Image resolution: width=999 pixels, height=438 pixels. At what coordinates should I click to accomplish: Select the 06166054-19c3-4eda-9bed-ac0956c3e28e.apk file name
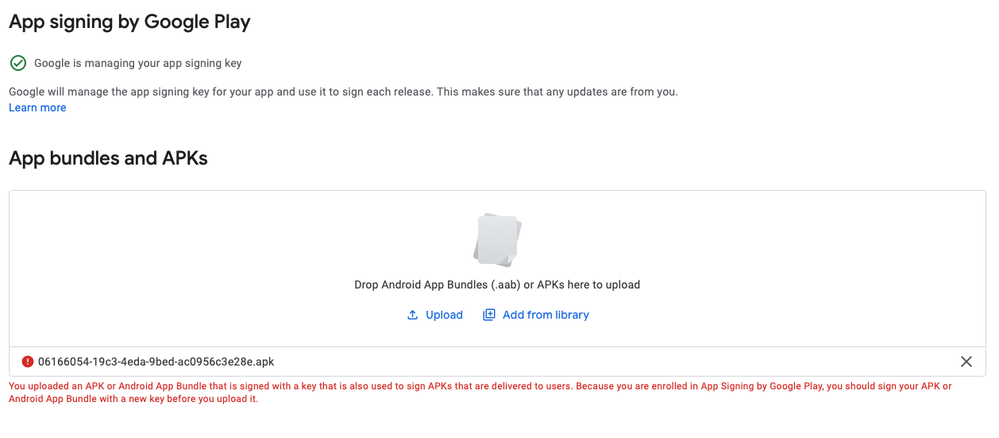pyautogui.click(x=156, y=361)
